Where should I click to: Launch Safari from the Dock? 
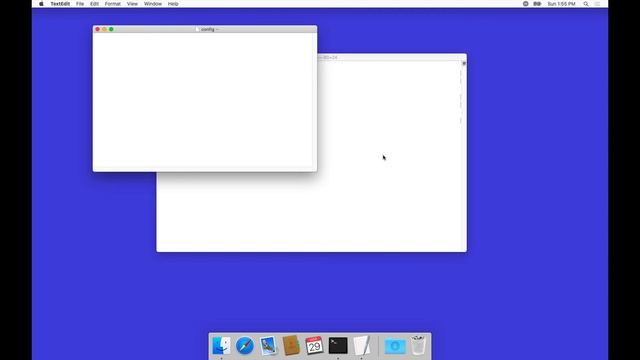pos(244,346)
